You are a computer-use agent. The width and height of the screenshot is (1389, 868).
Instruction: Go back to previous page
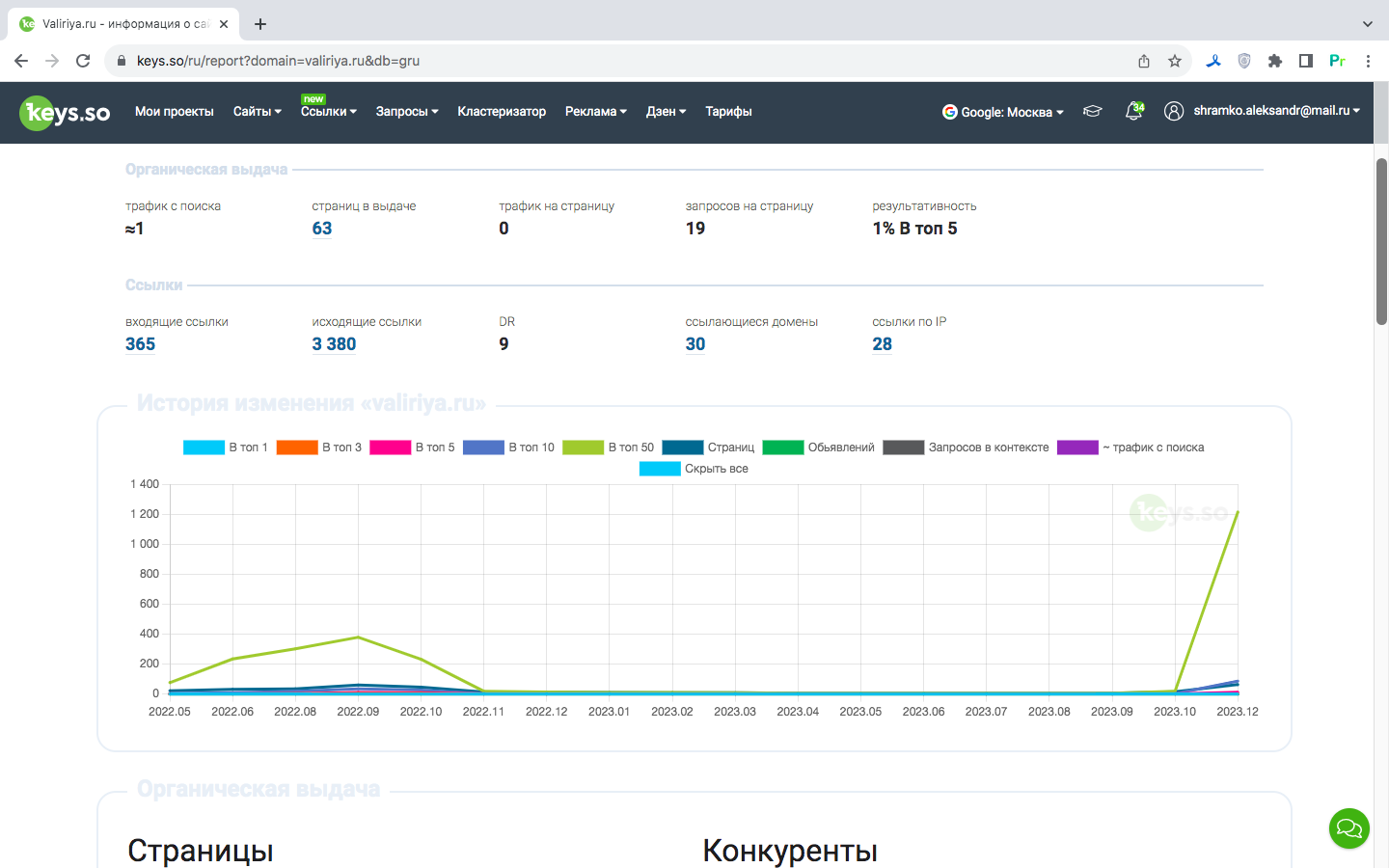21,61
